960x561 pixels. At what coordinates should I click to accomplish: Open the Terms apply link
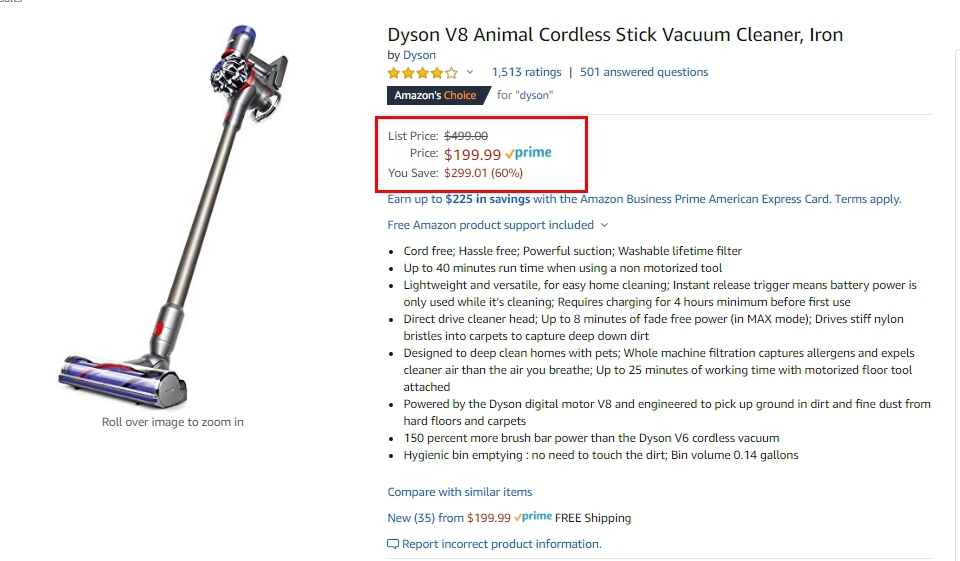point(867,199)
